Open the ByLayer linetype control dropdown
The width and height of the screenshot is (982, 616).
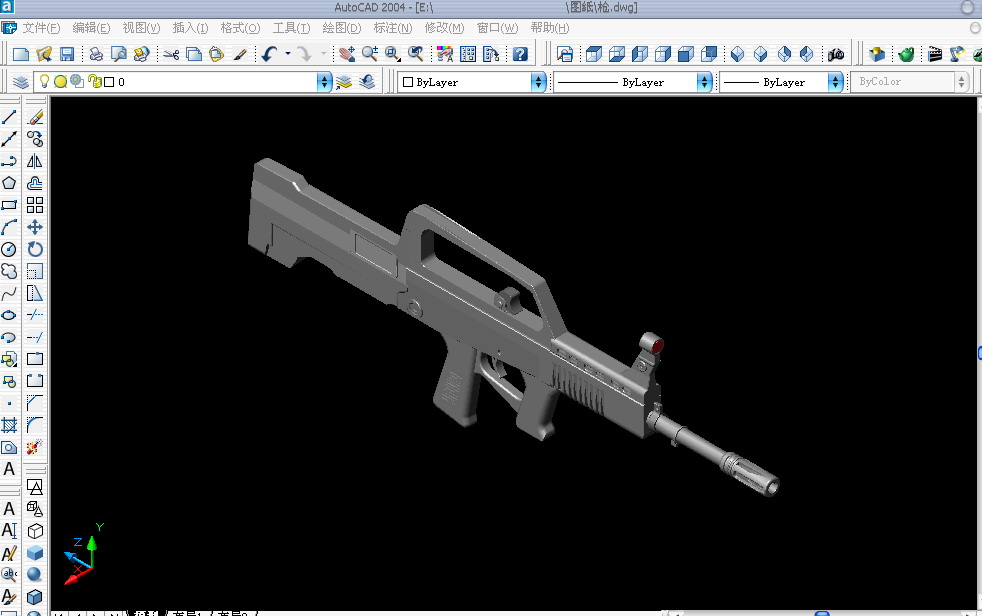704,82
